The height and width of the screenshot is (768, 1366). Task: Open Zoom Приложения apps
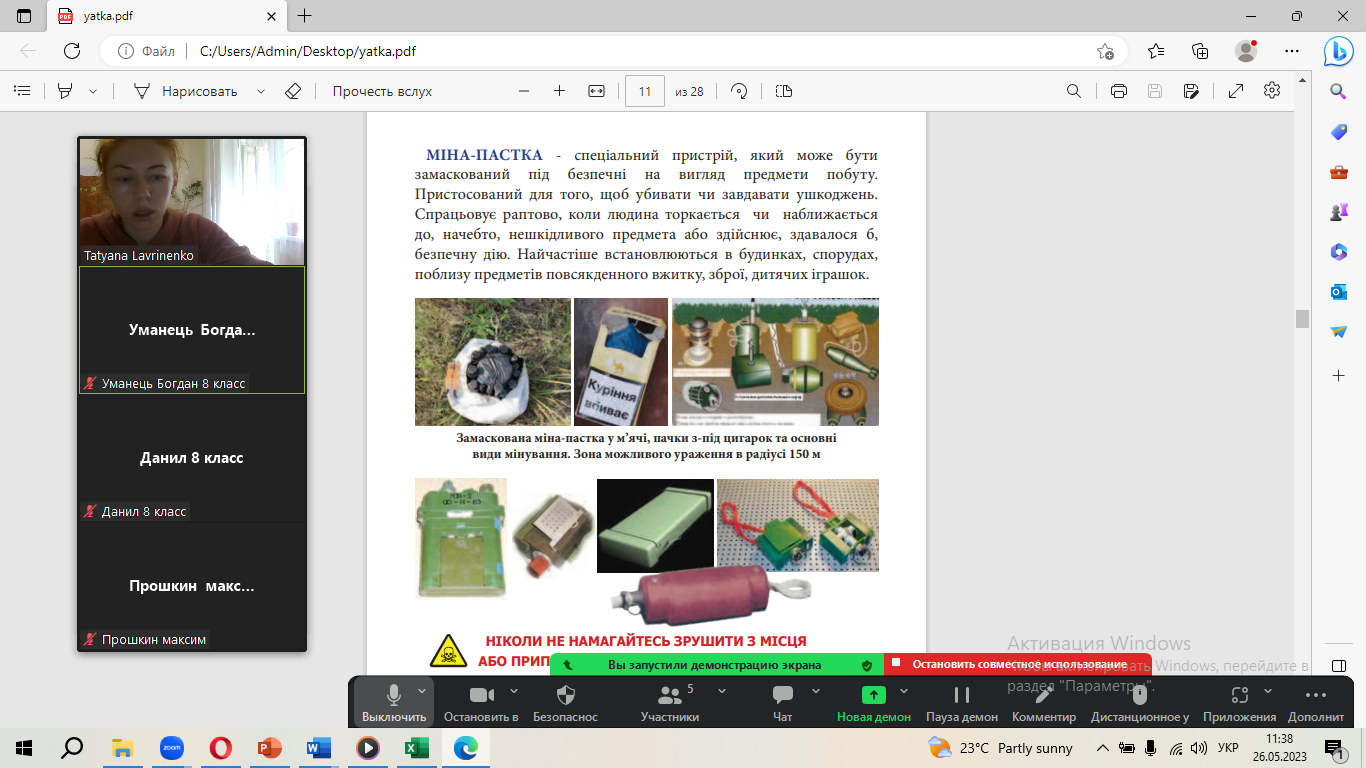(x=1240, y=701)
